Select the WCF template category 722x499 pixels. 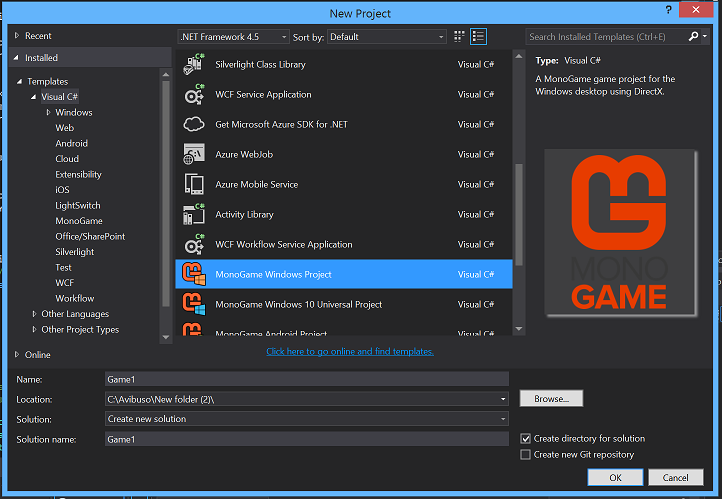pos(64,283)
